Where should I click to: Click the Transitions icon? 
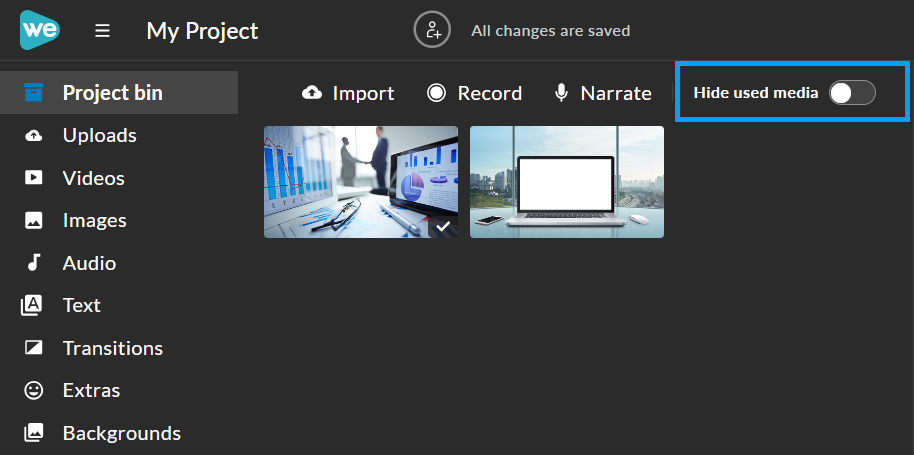pos(34,348)
